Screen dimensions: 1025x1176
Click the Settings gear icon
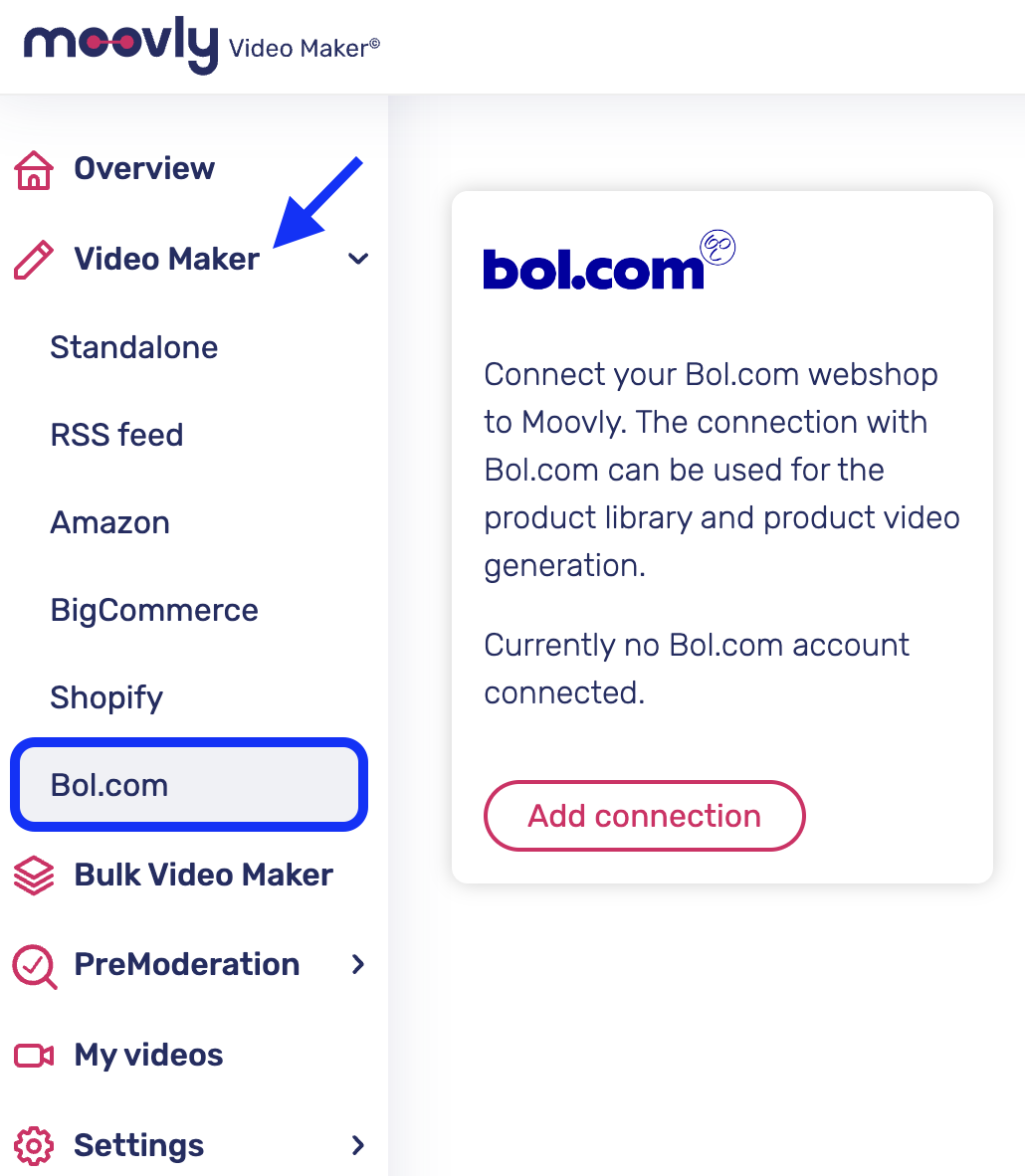[34, 1146]
